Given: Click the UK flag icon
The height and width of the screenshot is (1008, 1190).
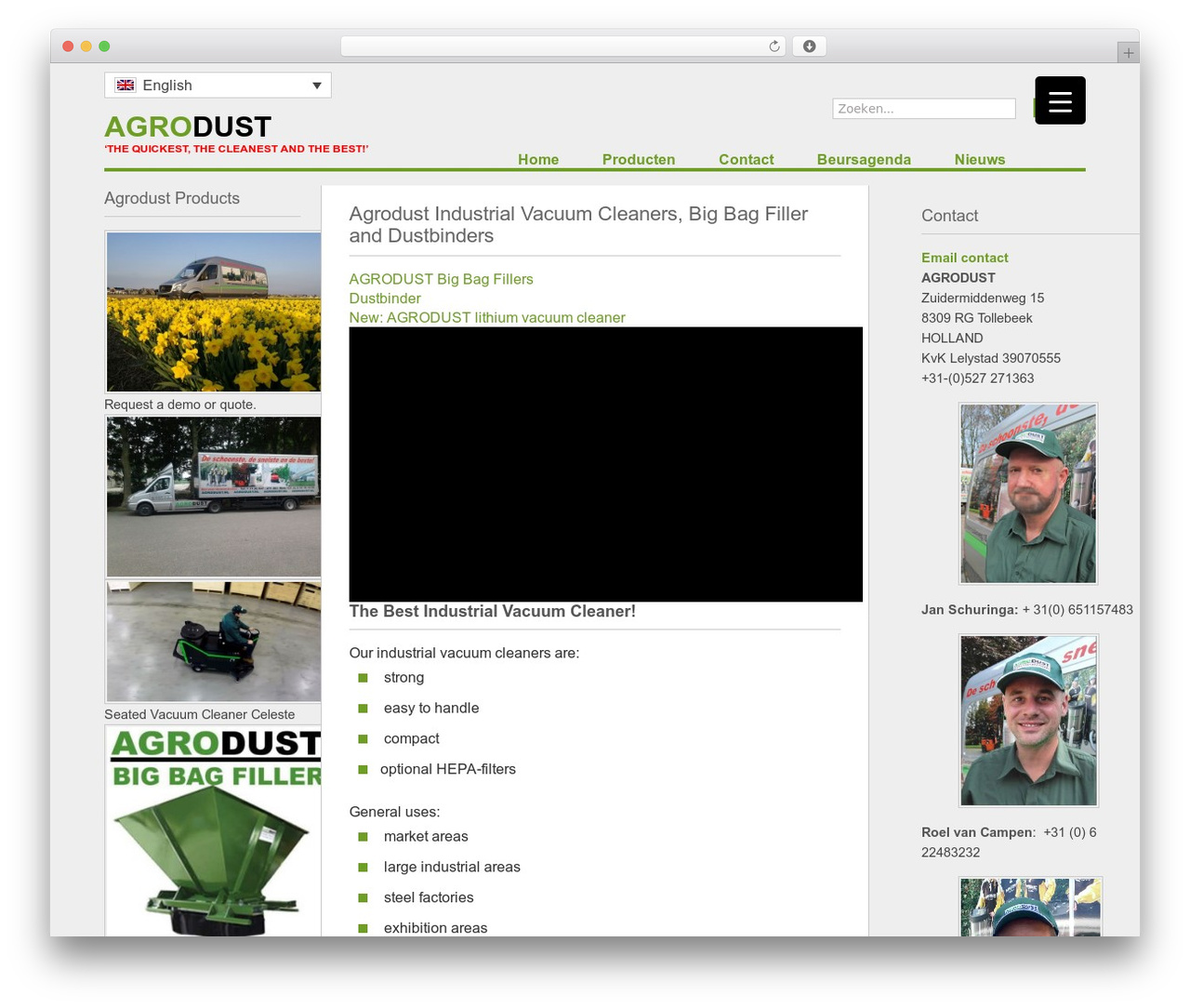Looking at the screenshot, I should [x=126, y=85].
